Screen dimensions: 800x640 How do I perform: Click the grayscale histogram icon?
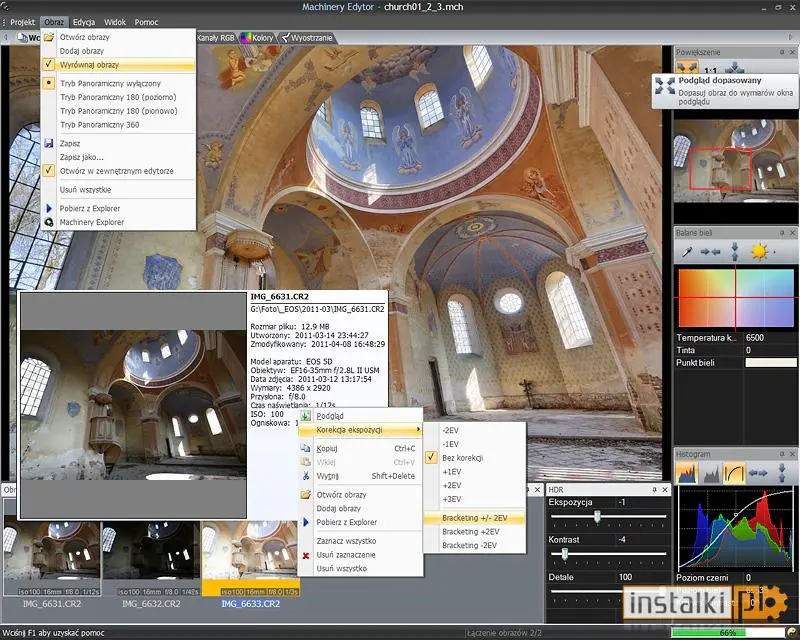tap(711, 473)
